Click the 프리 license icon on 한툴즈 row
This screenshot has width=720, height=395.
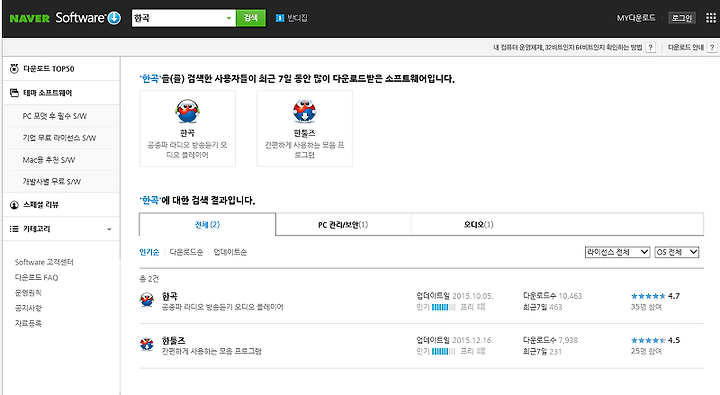481,351
